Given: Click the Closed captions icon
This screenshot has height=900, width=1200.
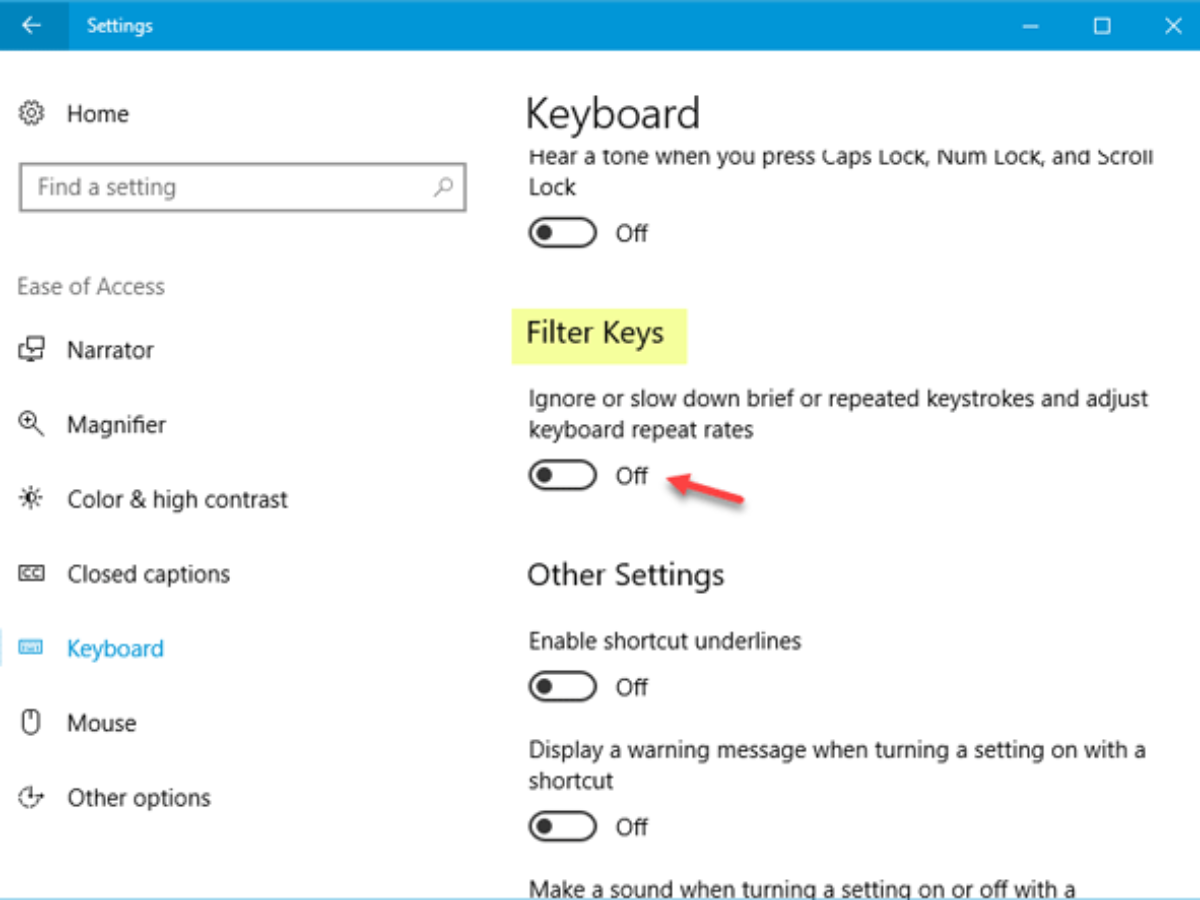Looking at the screenshot, I should [x=32, y=574].
